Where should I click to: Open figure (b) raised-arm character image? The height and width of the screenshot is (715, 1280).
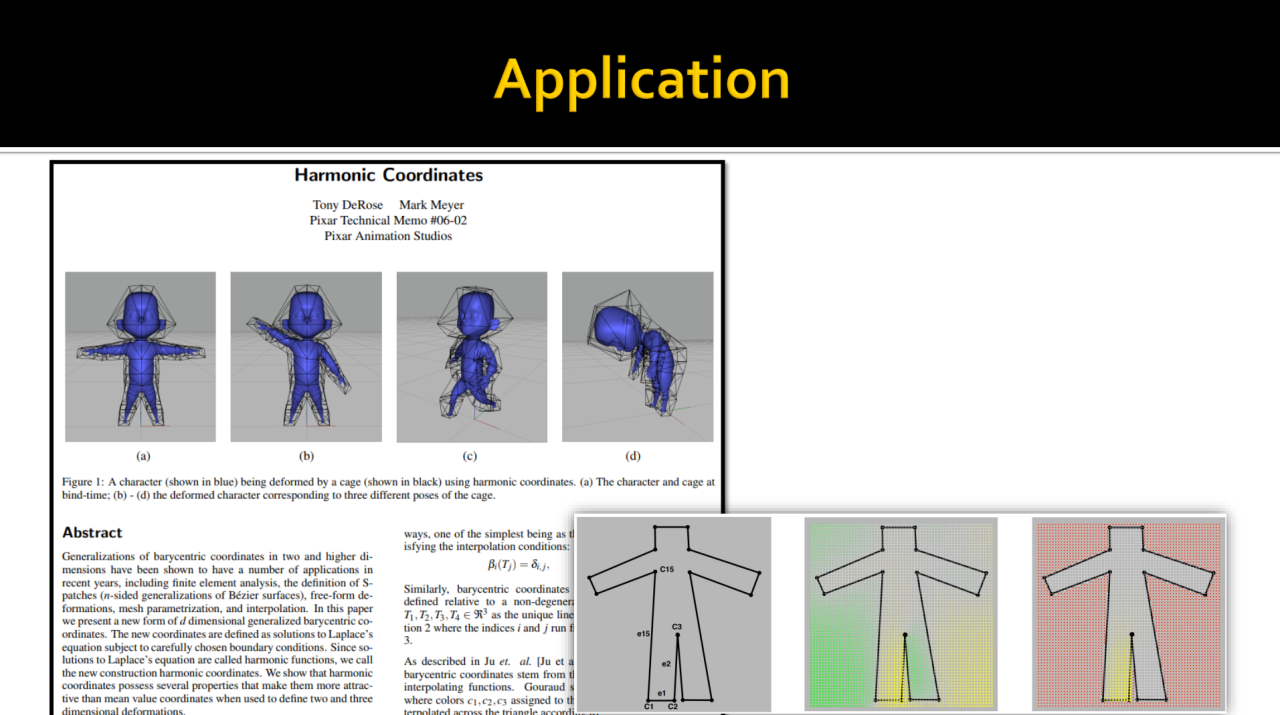pos(306,356)
